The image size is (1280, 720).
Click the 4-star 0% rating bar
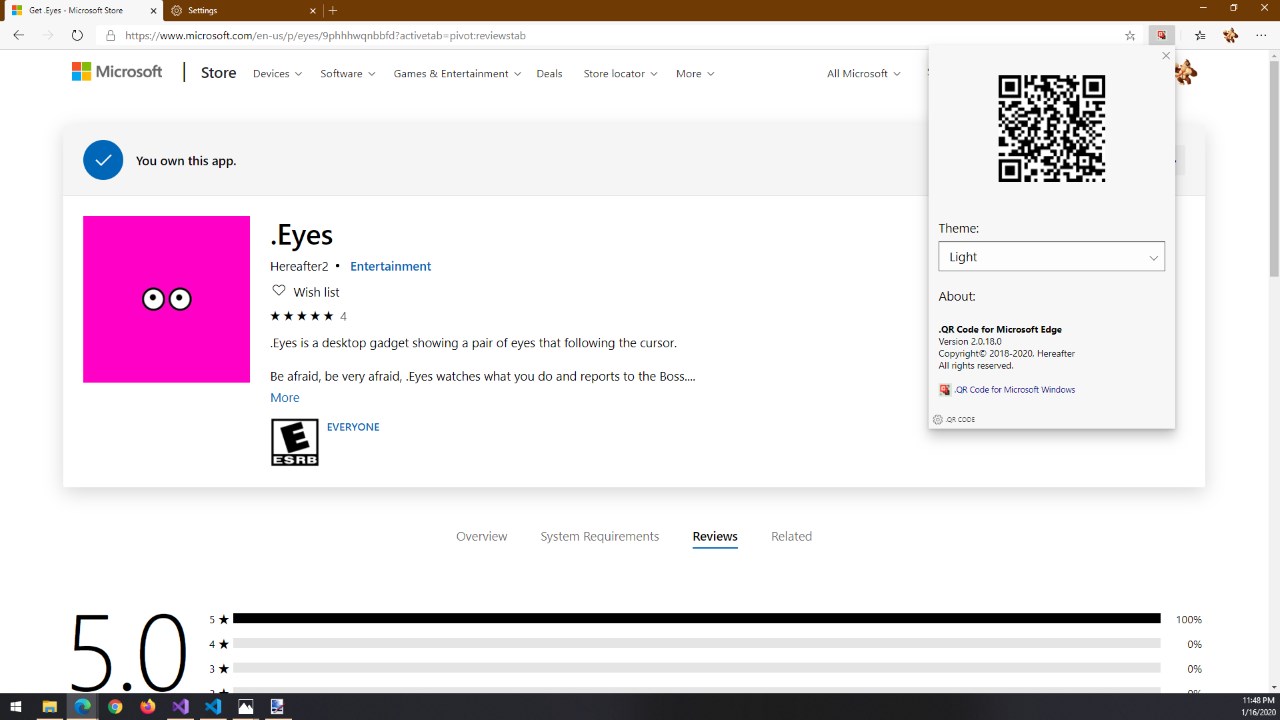[696, 644]
